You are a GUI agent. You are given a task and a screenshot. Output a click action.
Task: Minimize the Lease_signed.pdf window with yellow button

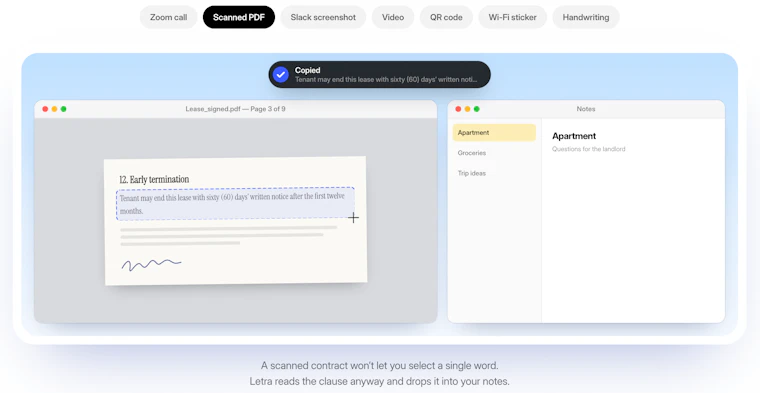[54, 109]
